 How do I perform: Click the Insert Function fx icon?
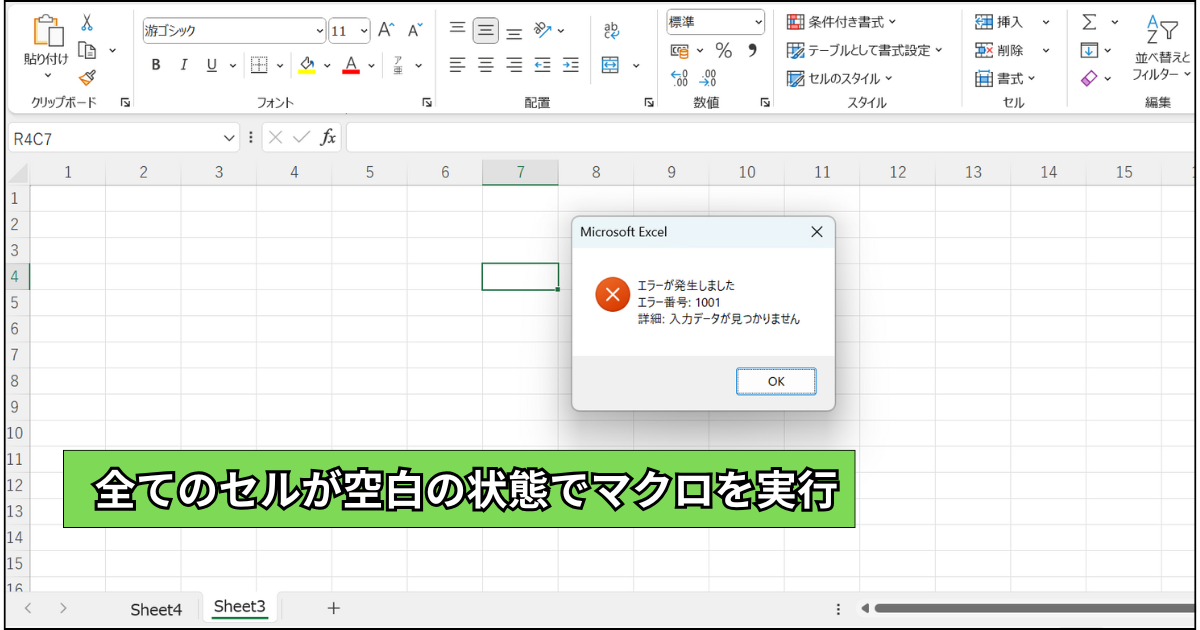(328, 138)
